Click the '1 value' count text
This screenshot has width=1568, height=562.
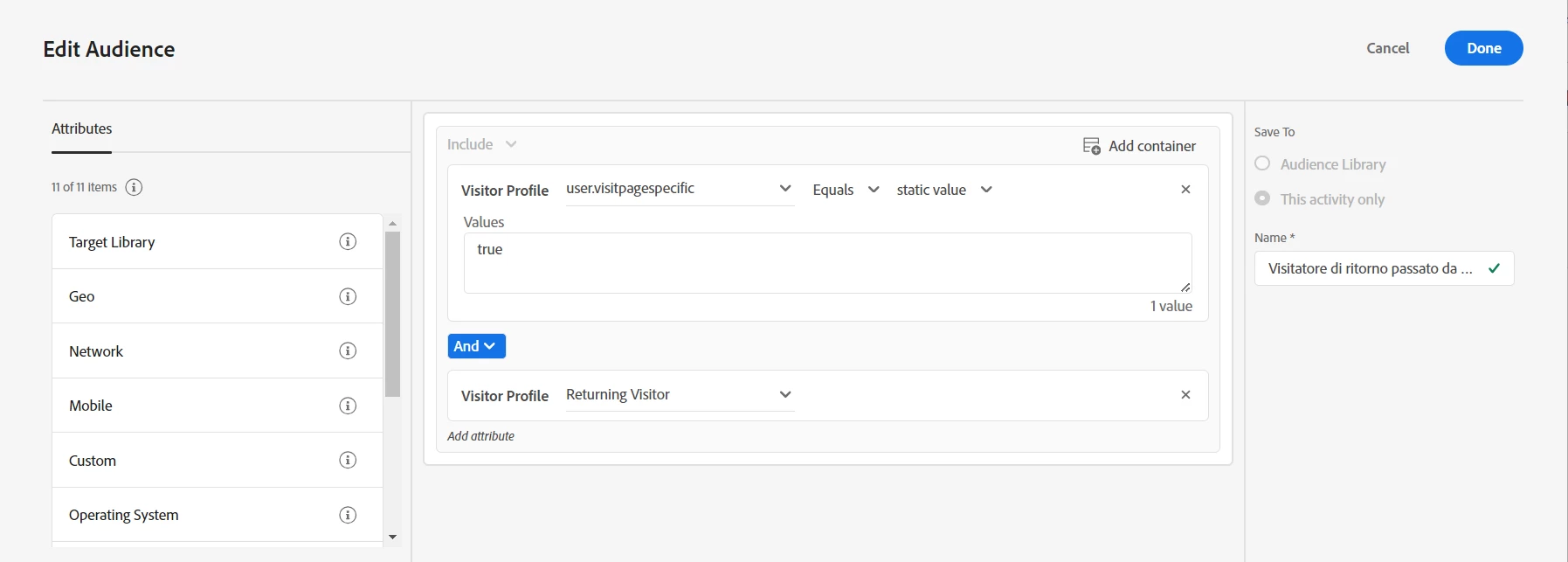click(x=1171, y=306)
